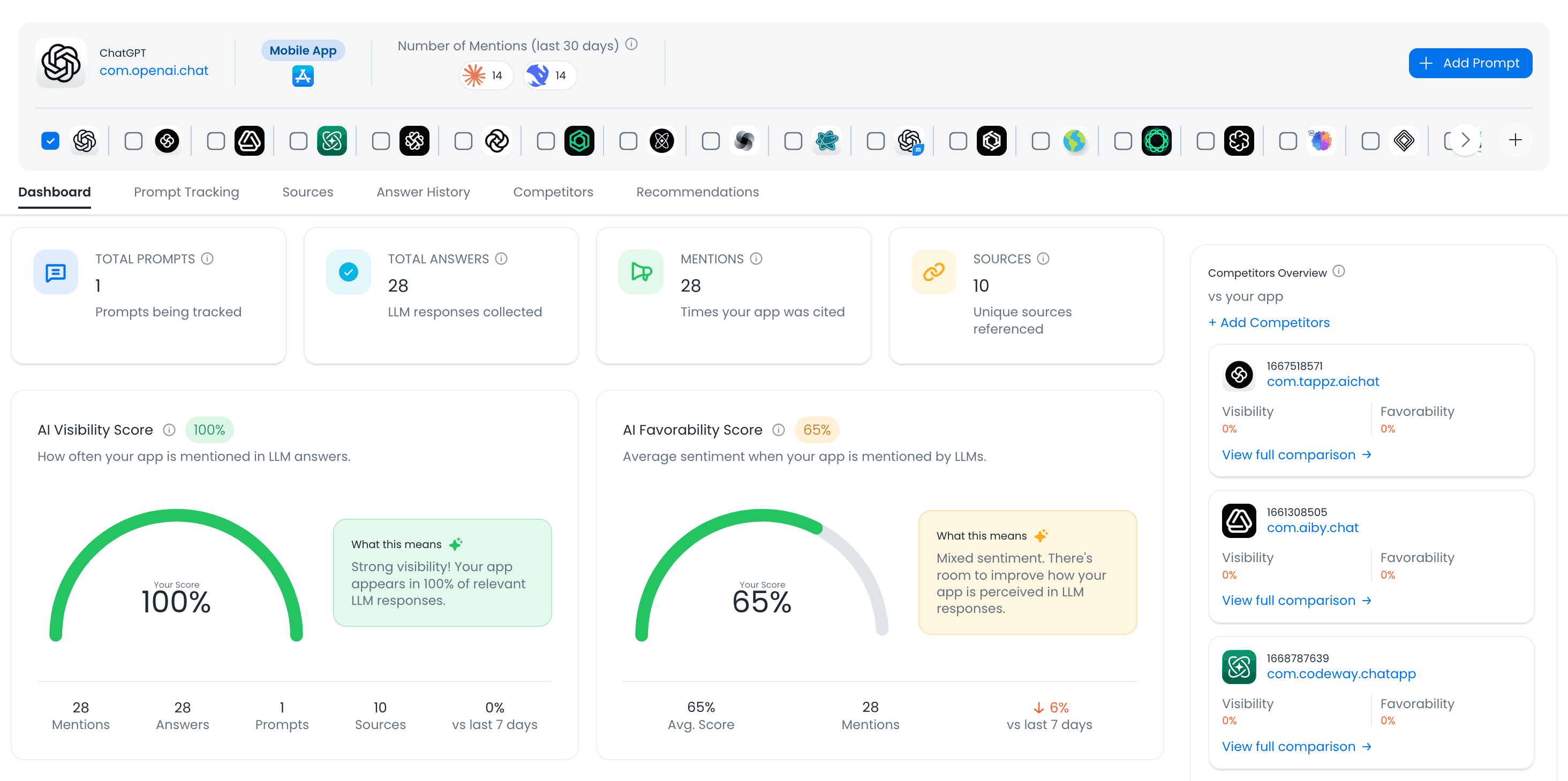Click the green hexagon on black app icon

579,141
